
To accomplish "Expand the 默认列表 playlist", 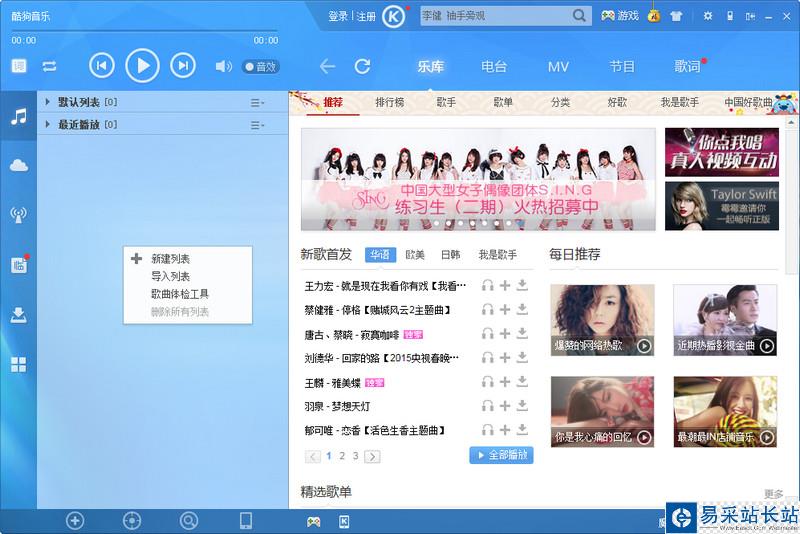I will click(x=47, y=102).
